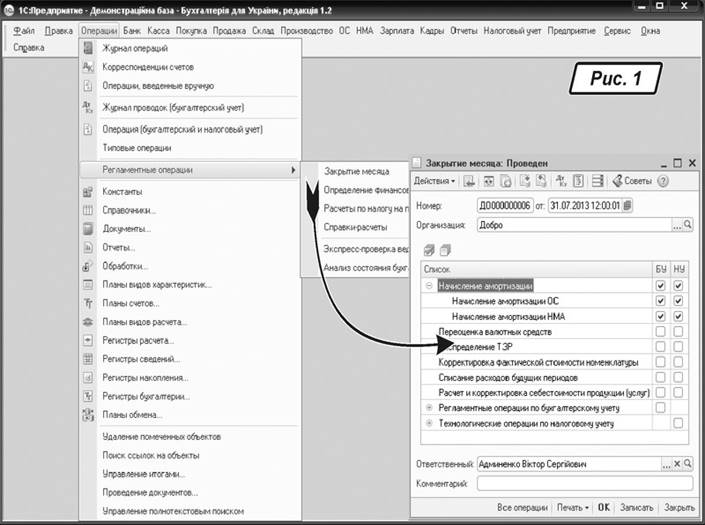Image resolution: width=705 pixels, height=525 pixels.
Task: Click the Обработки menu icon
Action: [x=88, y=266]
